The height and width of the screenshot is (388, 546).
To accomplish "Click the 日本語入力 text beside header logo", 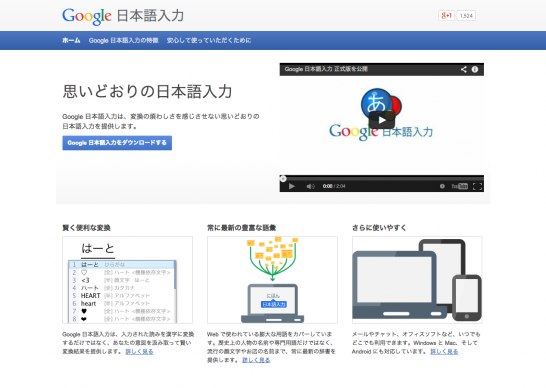I will [x=150, y=16].
